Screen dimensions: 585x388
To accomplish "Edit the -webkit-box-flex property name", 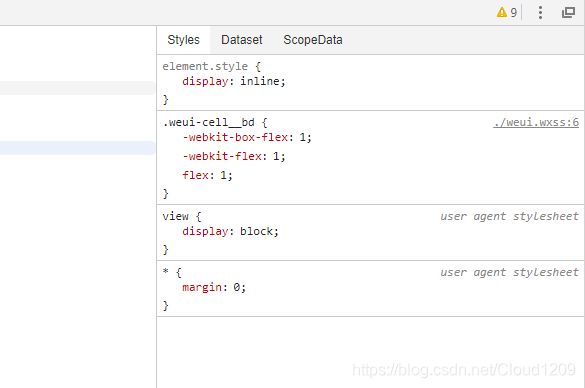I will (235, 137).
